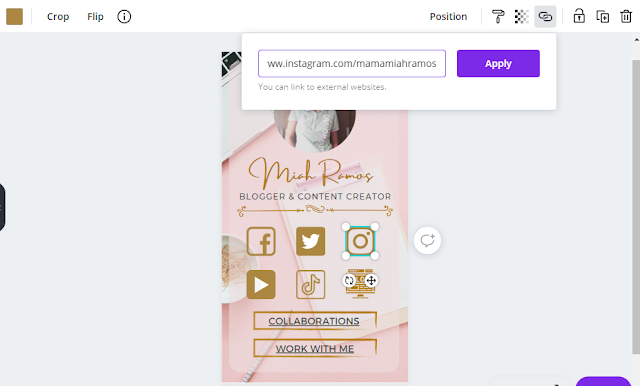
Task: Delete element with the trash icon
Action: point(626,17)
